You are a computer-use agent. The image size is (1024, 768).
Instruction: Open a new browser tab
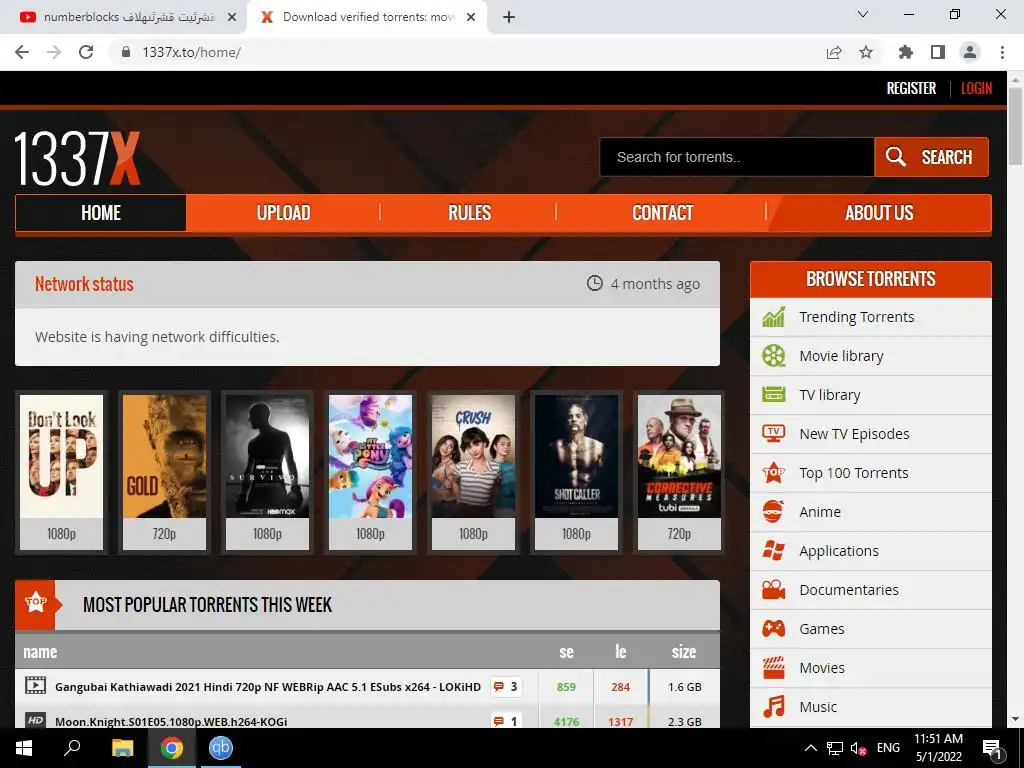click(509, 18)
